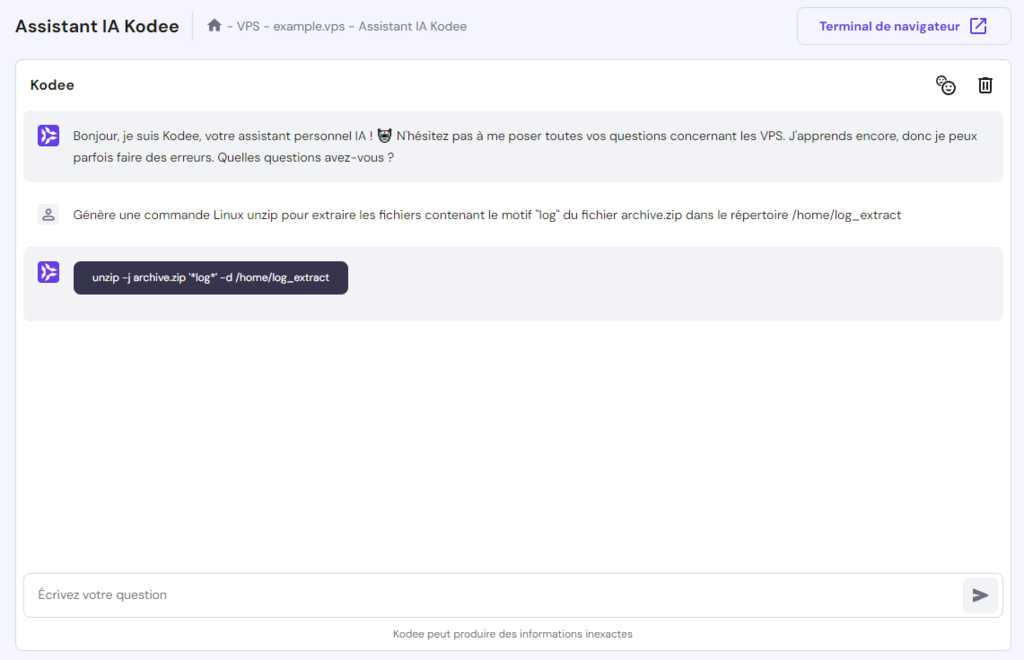Click the "Kodee" chat panel header

pyautogui.click(x=52, y=85)
